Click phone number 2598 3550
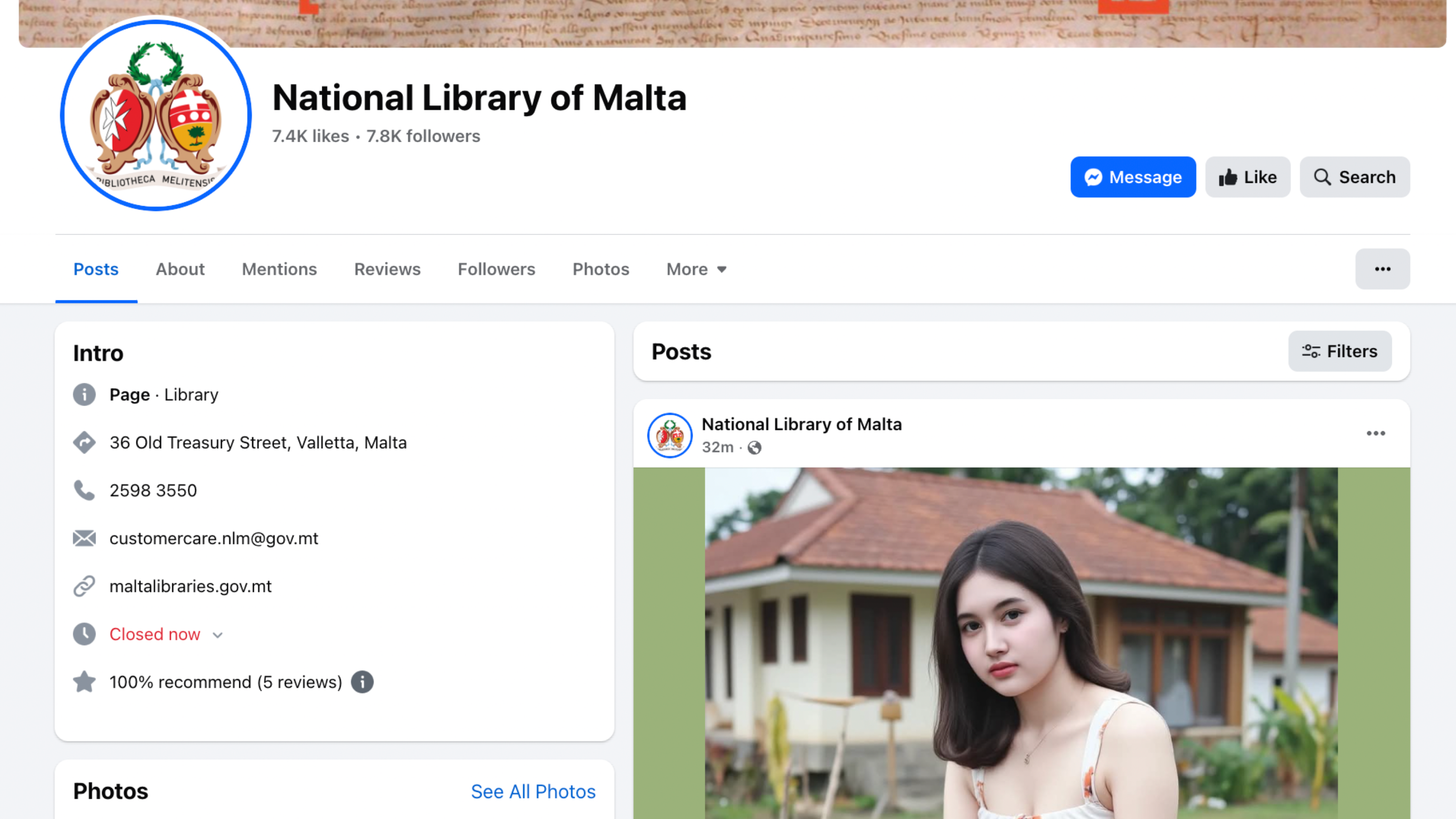Viewport: 1456px width, 819px height. 153,491
